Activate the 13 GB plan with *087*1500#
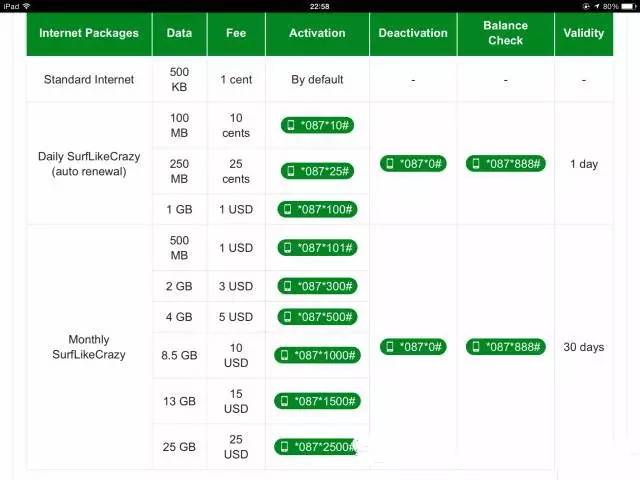Viewport: 640px width, 480px height. tap(317, 401)
